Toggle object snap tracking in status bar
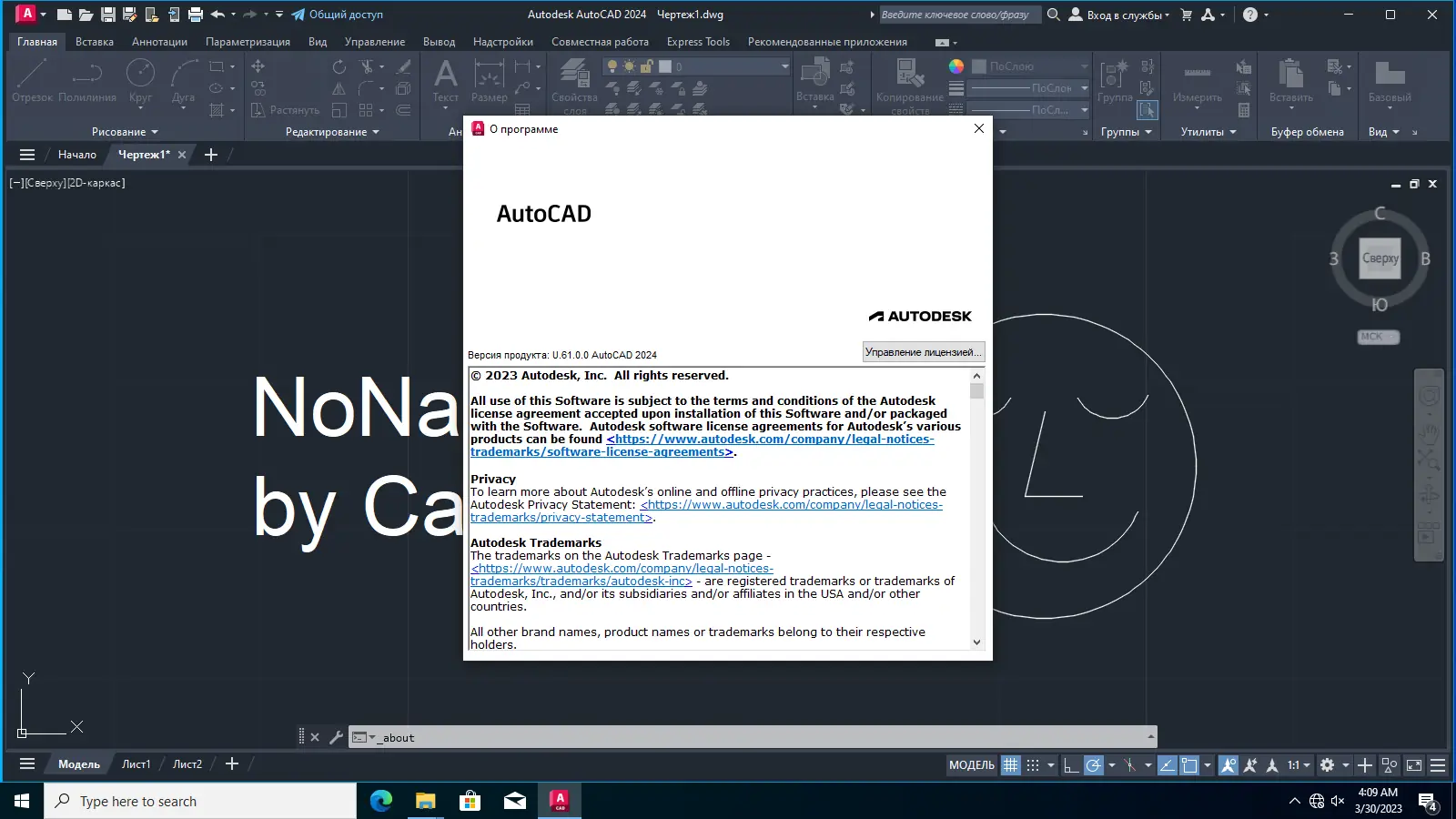 [x=1167, y=765]
